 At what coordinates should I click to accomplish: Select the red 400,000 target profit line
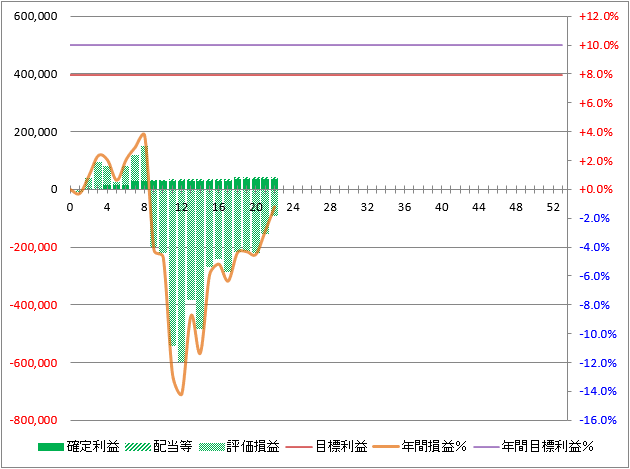point(317,75)
